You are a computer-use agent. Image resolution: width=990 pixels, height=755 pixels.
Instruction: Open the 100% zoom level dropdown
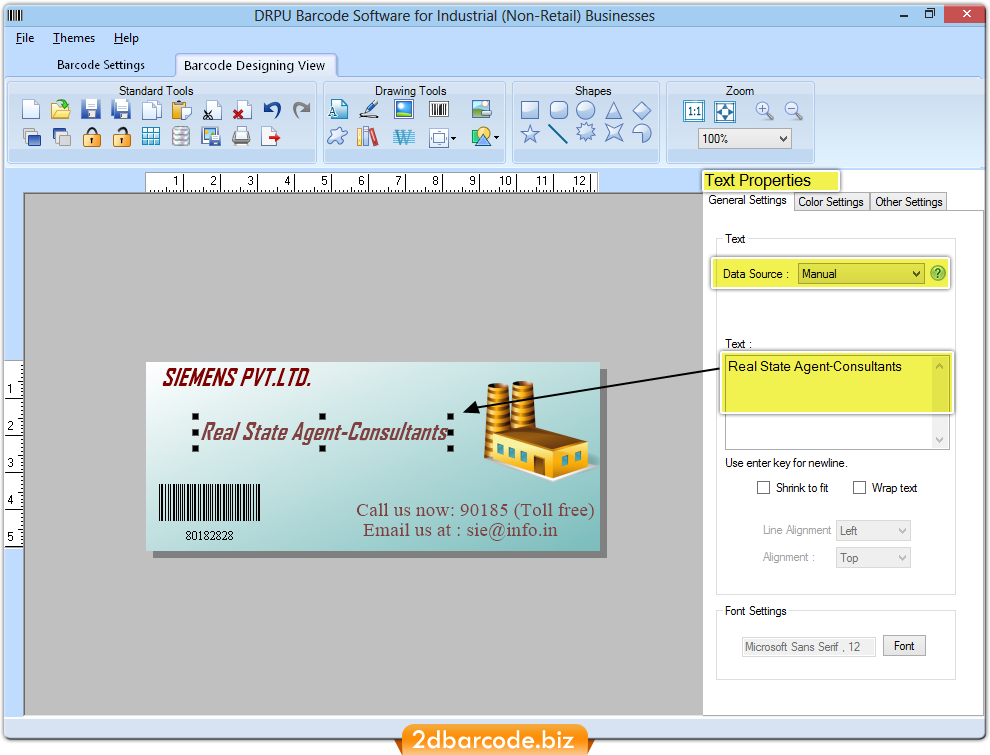point(745,139)
